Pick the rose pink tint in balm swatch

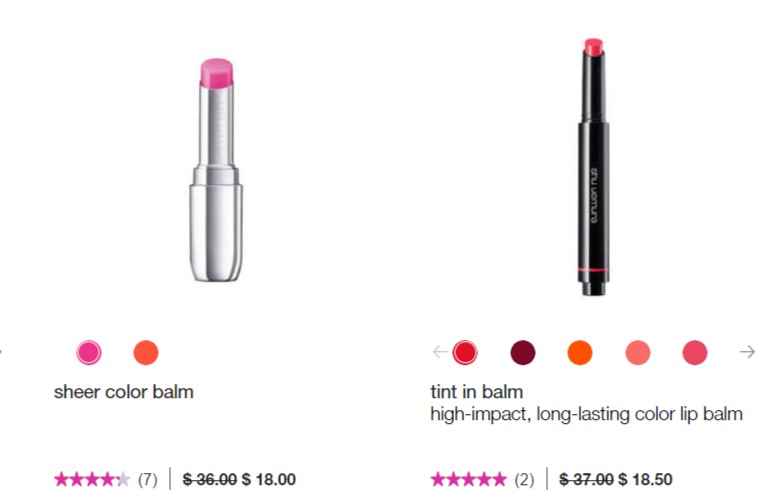point(695,352)
